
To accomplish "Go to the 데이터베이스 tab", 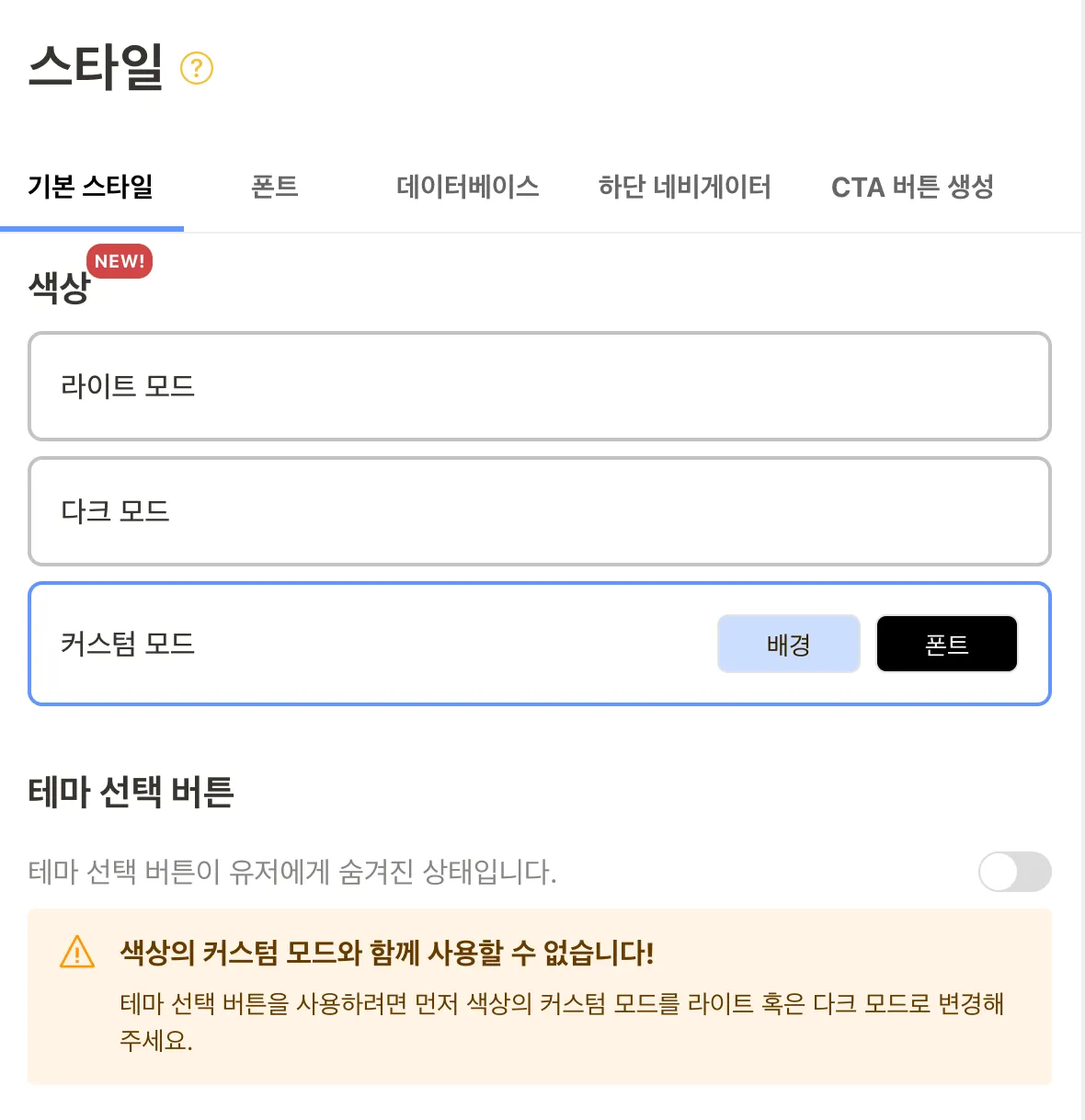I will click(x=467, y=188).
